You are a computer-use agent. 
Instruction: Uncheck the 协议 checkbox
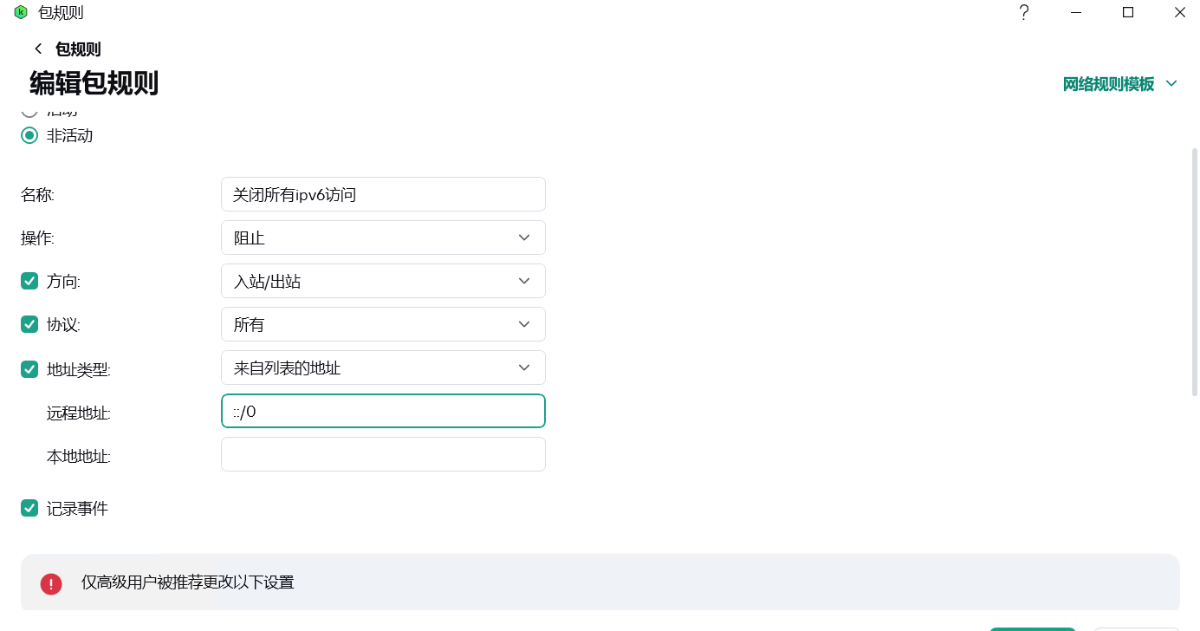(x=30, y=324)
